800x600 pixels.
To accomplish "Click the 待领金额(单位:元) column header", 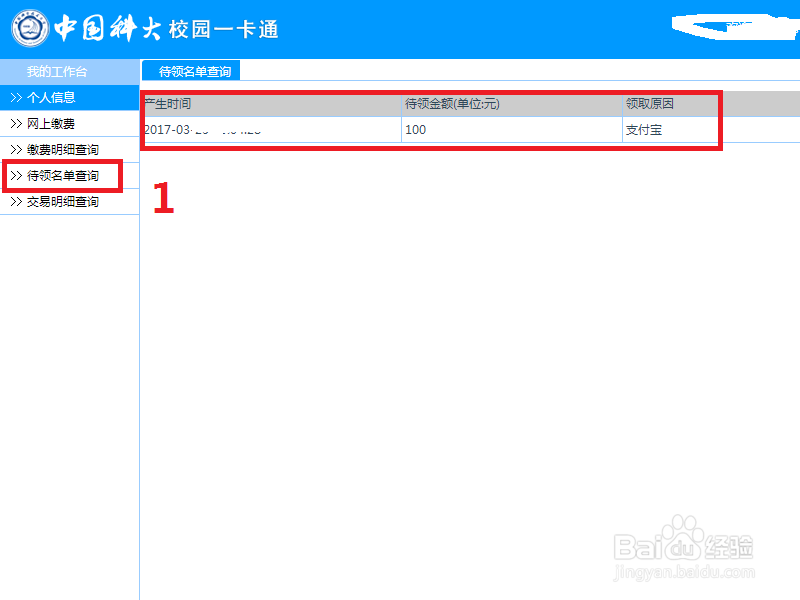I will (x=512, y=104).
